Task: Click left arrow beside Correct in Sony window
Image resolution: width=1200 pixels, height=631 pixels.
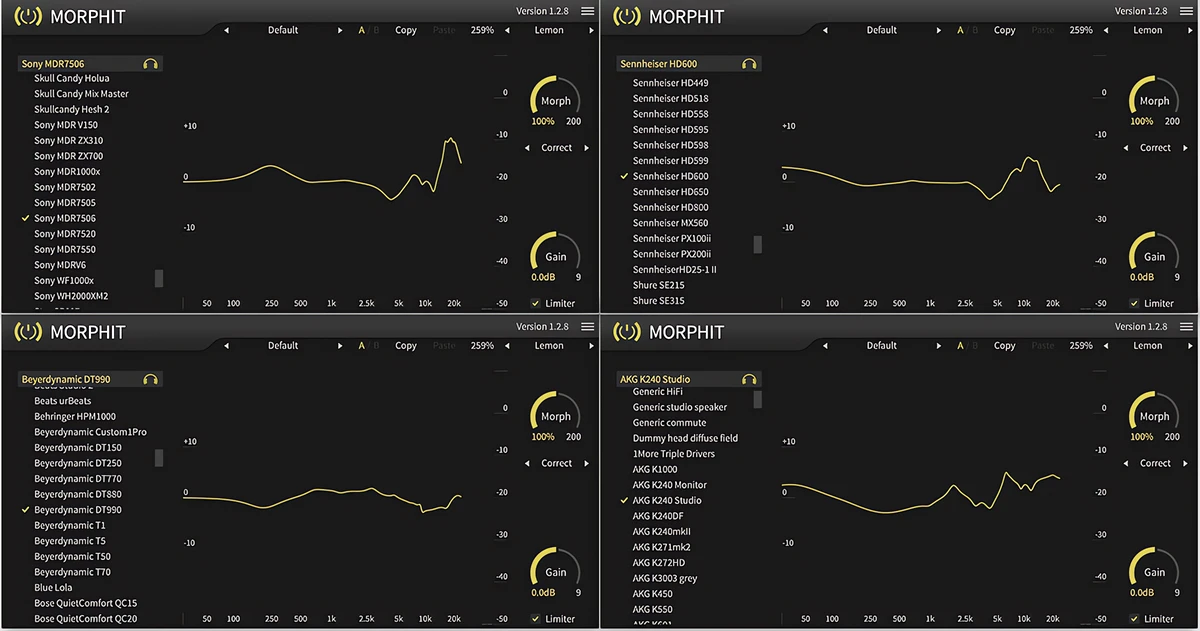Action: (527, 148)
